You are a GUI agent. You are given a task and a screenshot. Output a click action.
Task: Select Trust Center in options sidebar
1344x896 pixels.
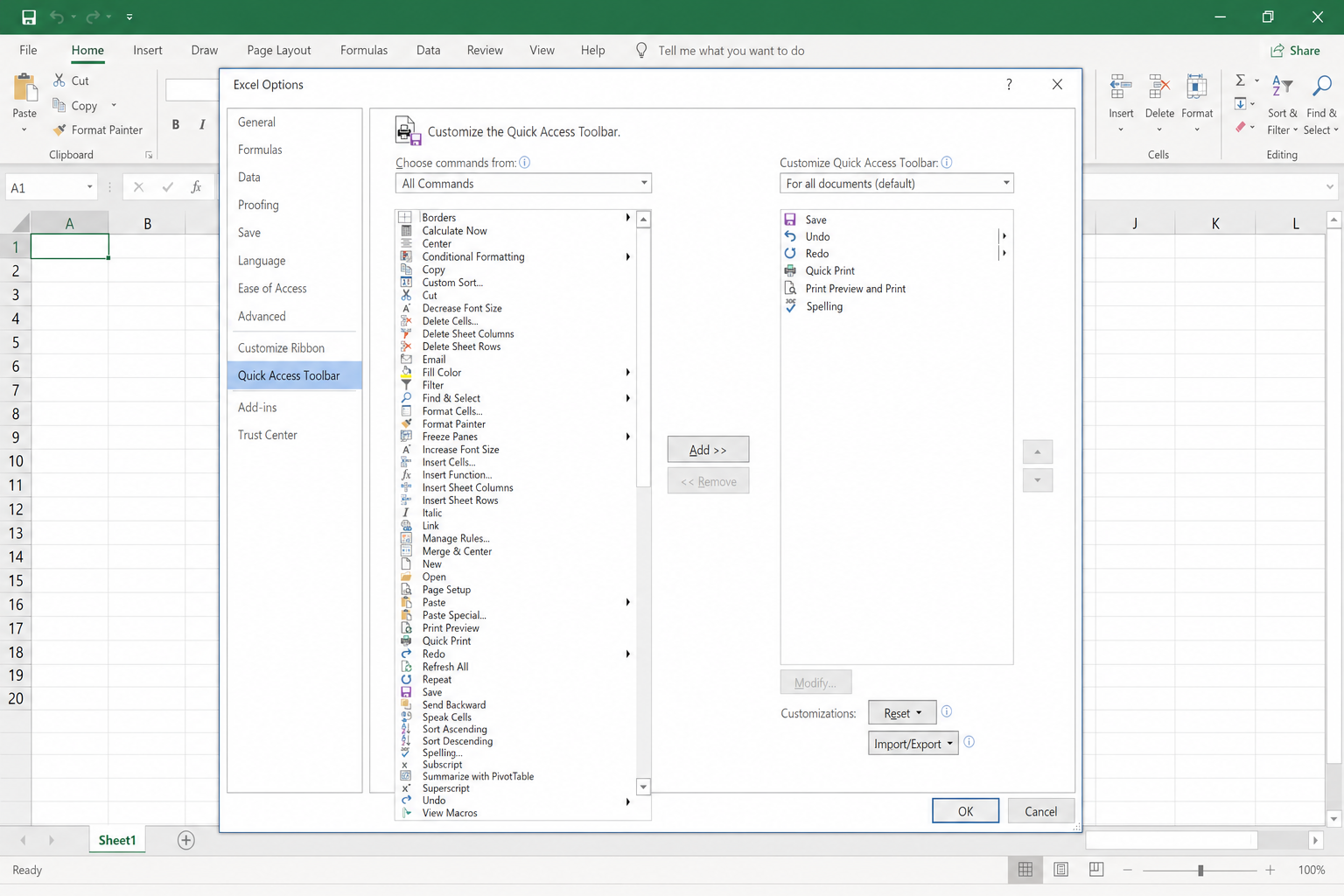[x=295, y=435]
